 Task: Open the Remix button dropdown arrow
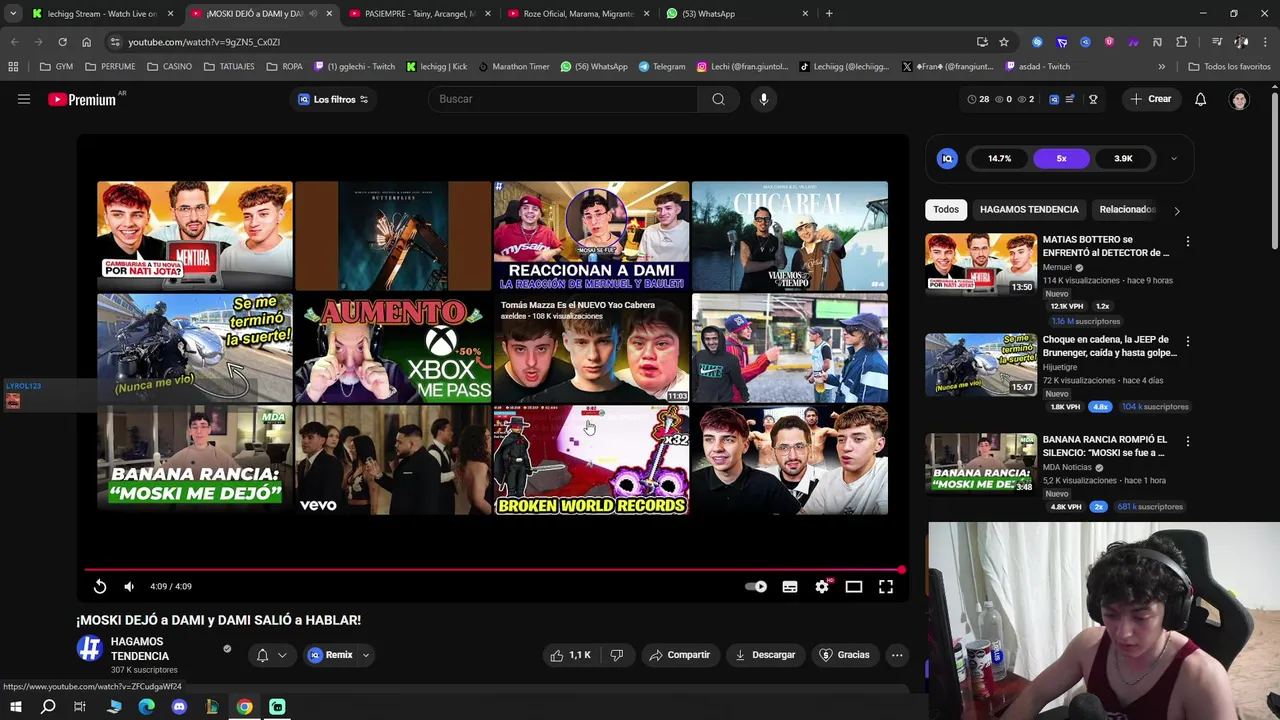[x=366, y=655]
